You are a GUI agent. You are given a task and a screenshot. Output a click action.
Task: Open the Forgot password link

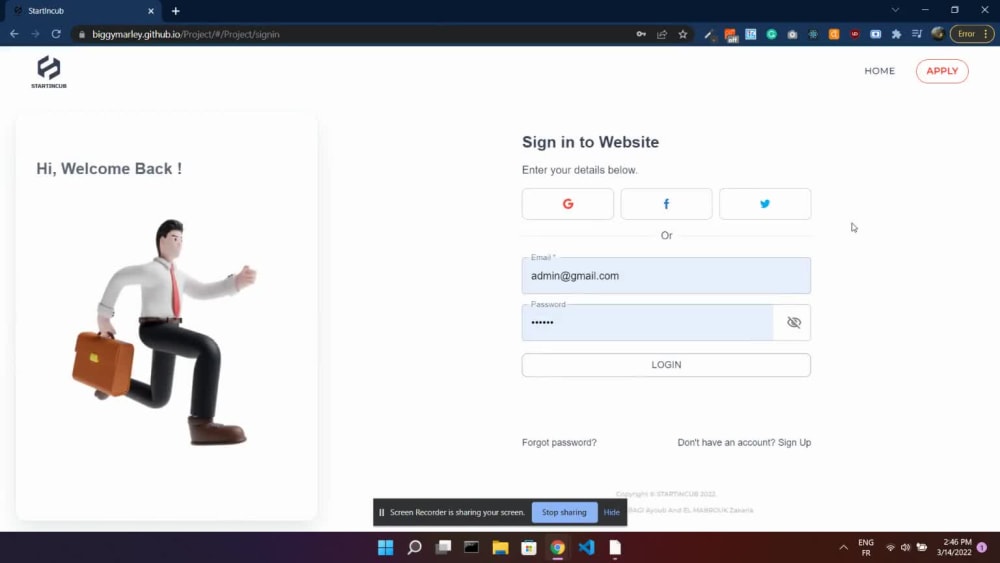559,442
